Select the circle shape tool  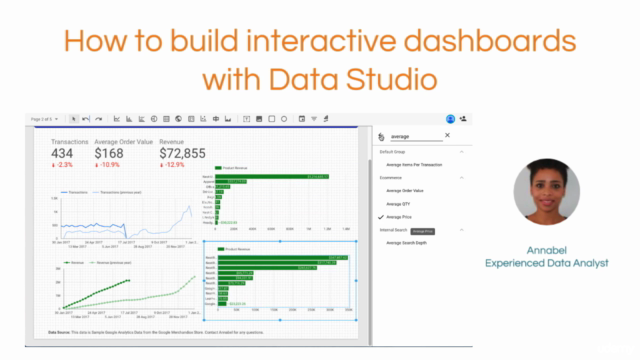[284, 119]
